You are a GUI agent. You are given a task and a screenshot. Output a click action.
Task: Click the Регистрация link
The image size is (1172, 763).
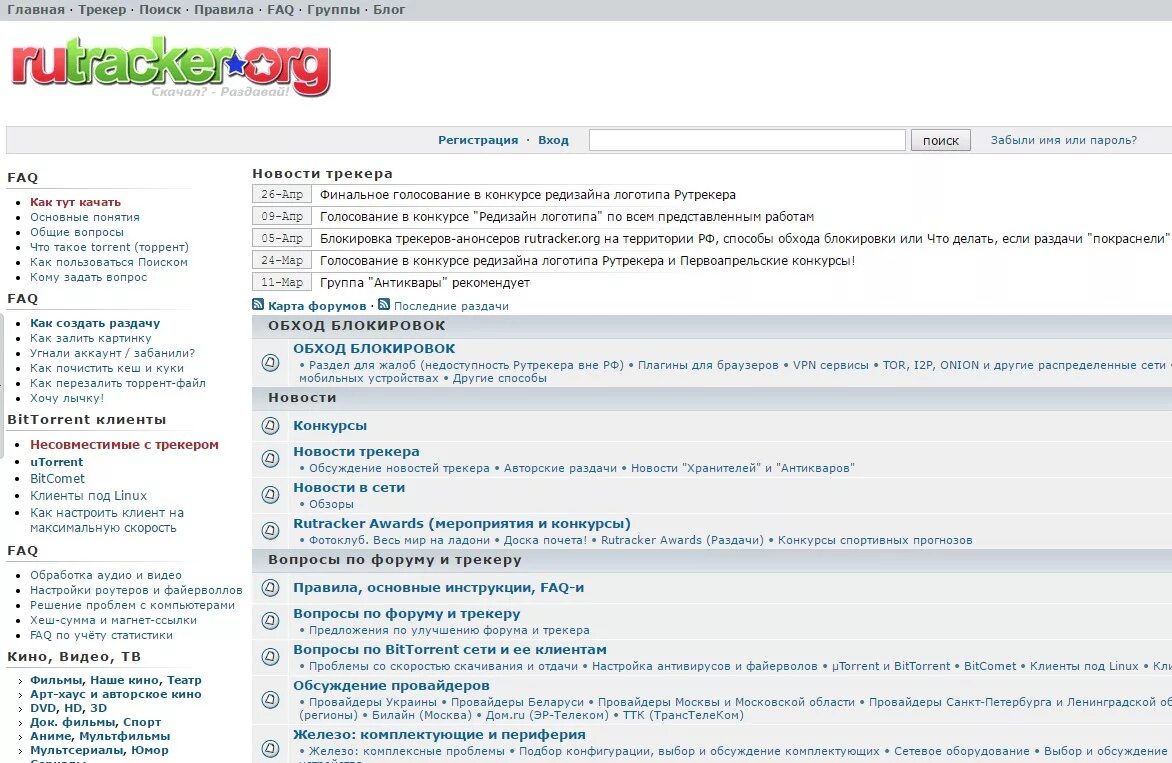[x=478, y=140]
